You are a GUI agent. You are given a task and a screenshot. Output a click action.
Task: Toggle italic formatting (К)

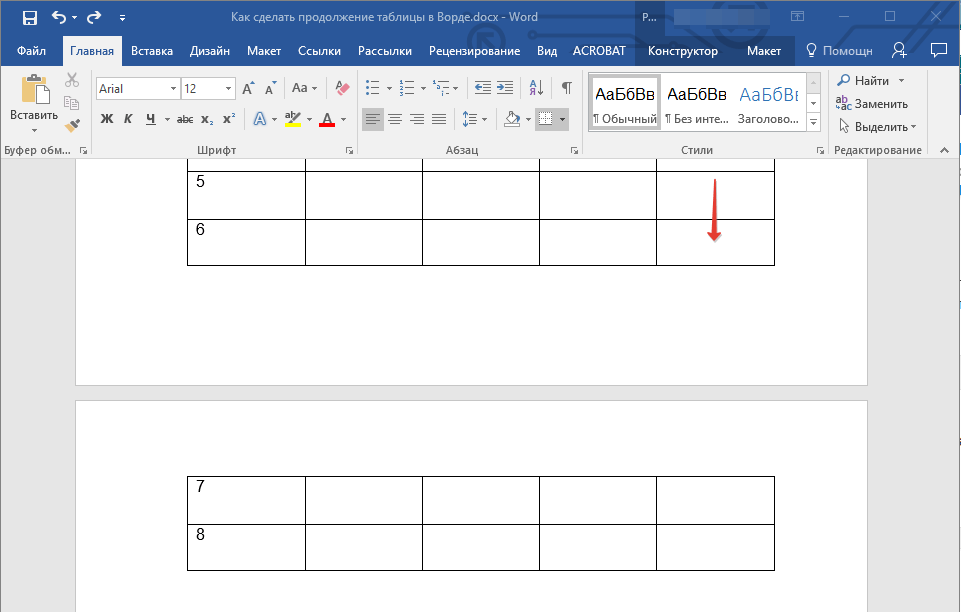pos(128,119)
